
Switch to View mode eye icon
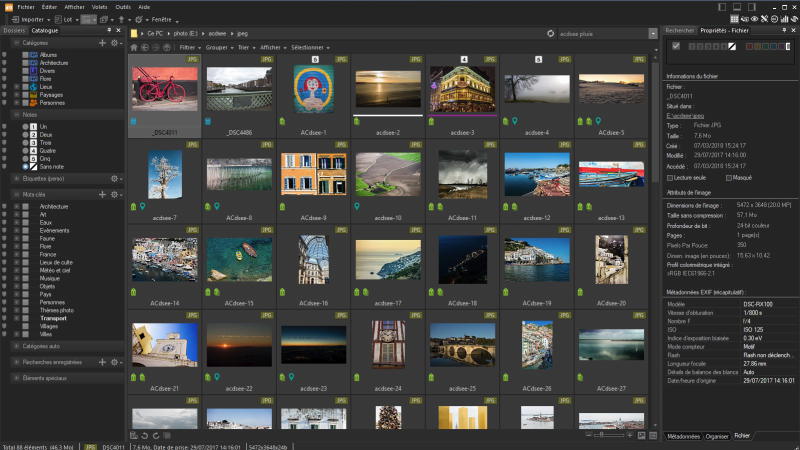point(754,19)
